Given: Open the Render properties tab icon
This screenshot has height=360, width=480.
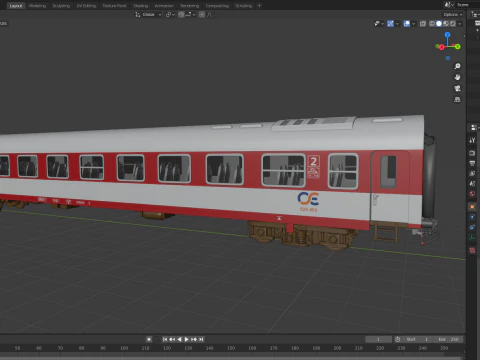Looking at the screenshot, I should (x=472, y=153).
